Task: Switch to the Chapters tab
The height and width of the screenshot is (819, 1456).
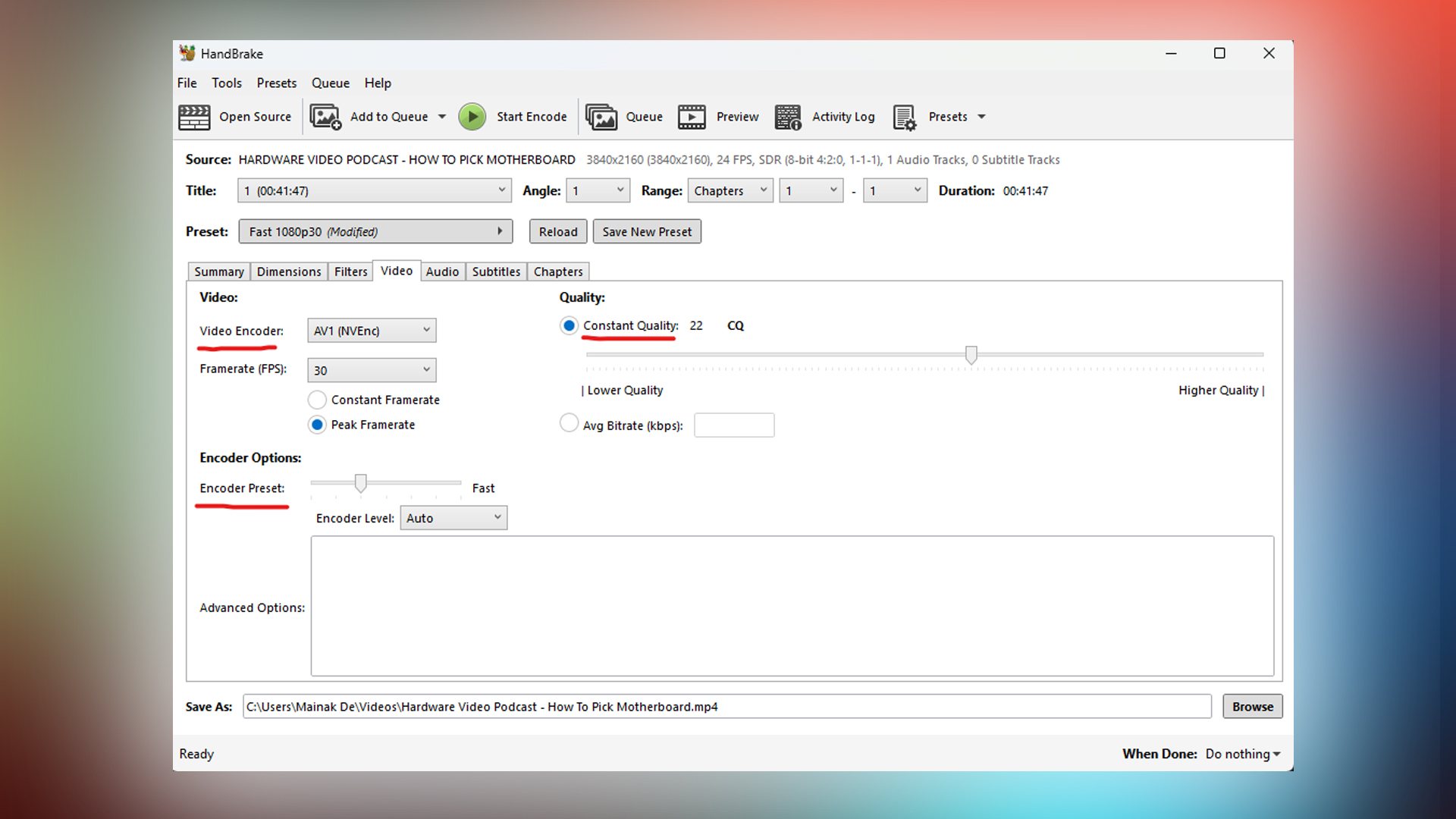Action: [x=558, y=271]
